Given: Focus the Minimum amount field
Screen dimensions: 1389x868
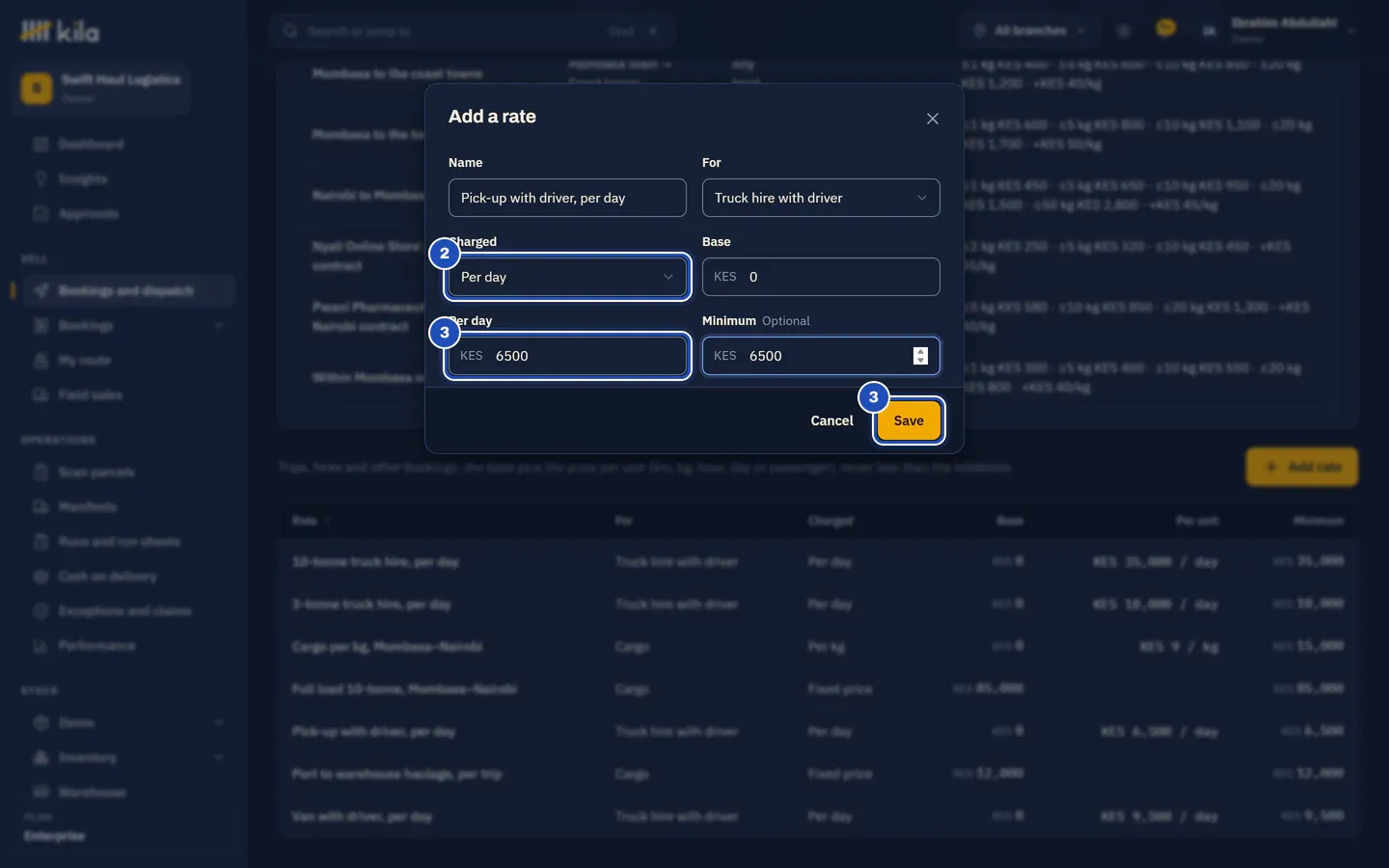Looking at the screenshot, I should tap(821, 356).
